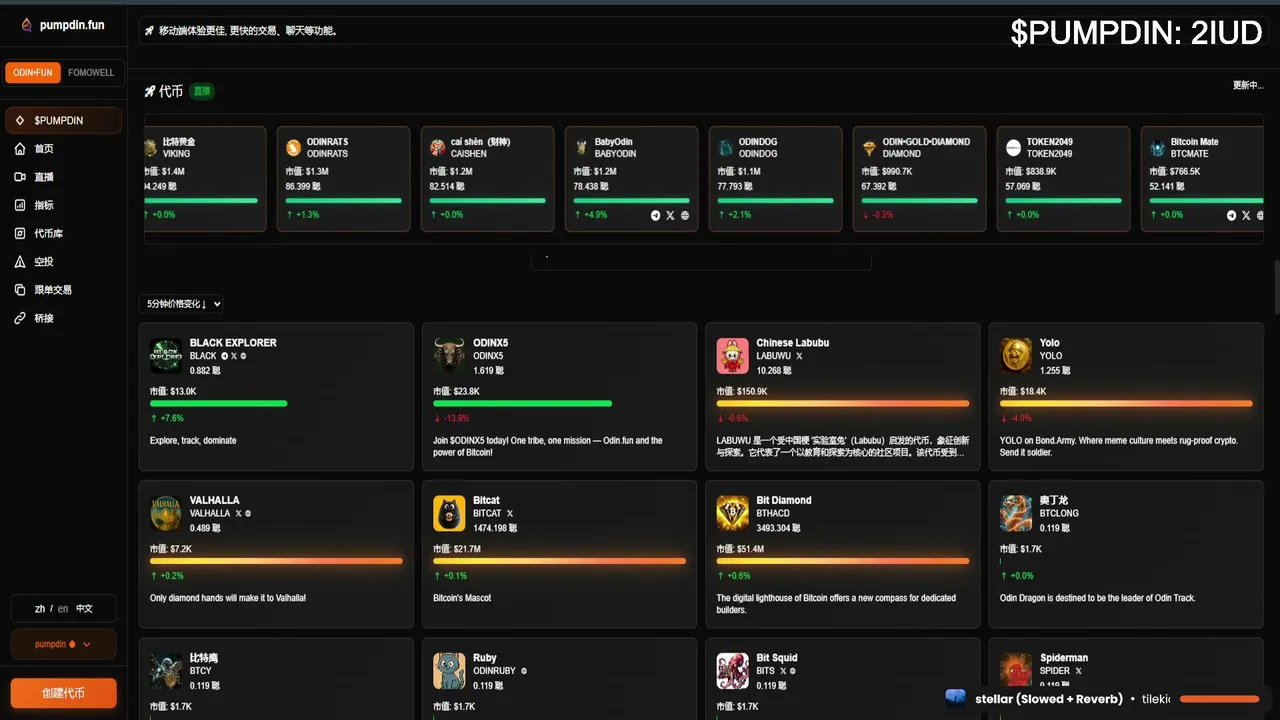Screen dimensions: 1280x720
Task: Click the ODINX5 -13.9% price change
Action: click(451, 418)
